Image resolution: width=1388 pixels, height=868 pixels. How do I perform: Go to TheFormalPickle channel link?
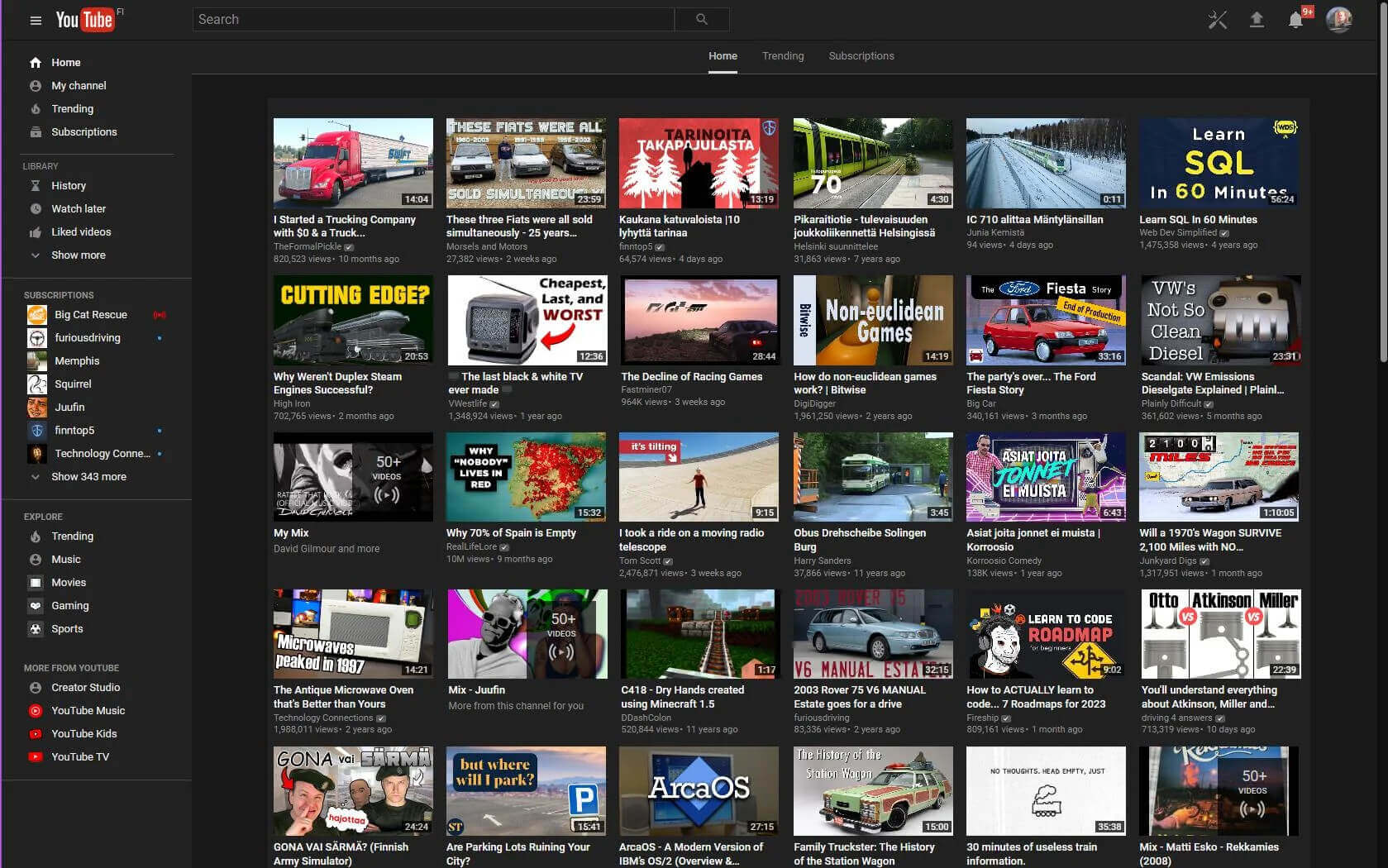click(x=308, y=246)
